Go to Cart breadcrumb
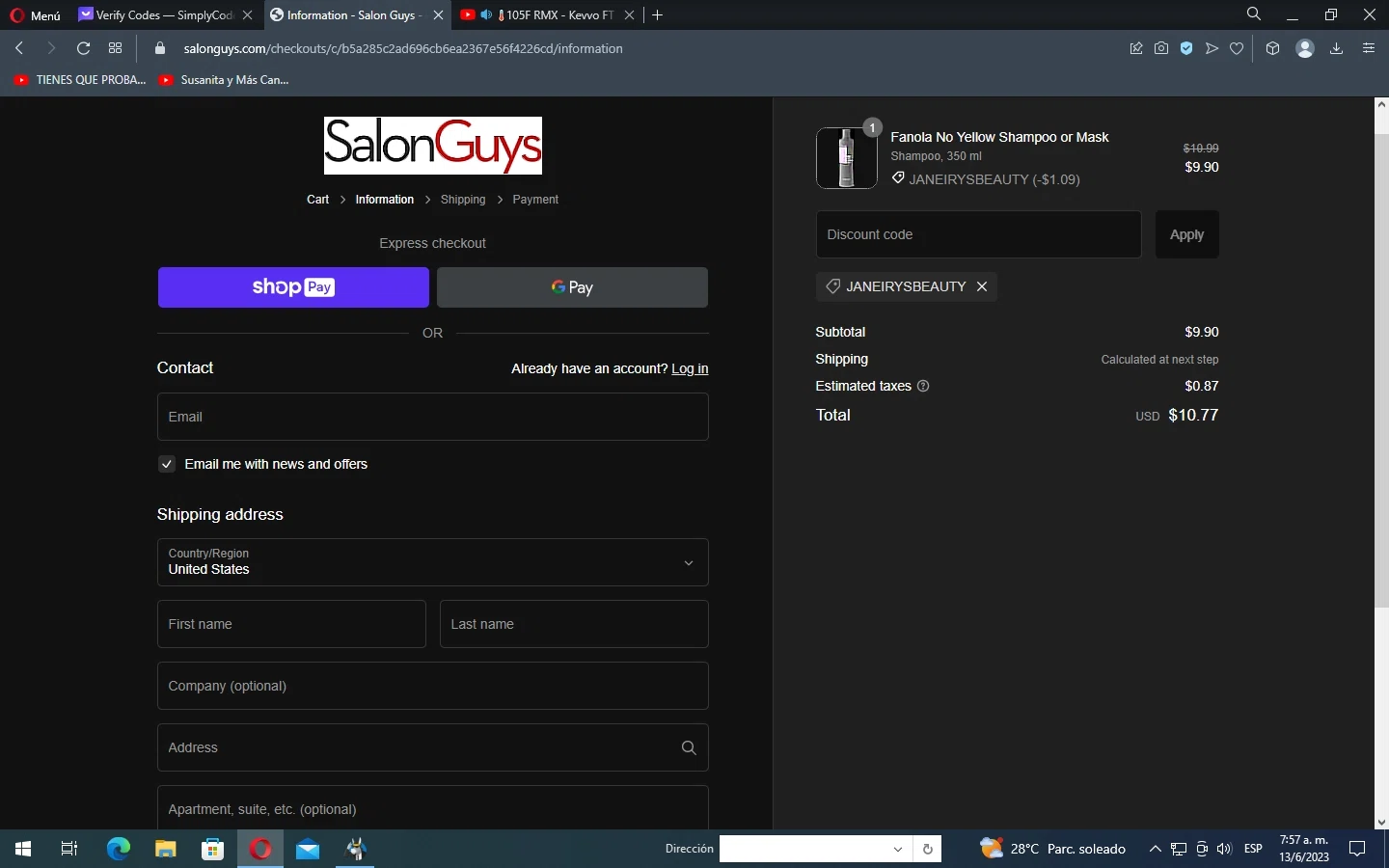 pos(317,200)
